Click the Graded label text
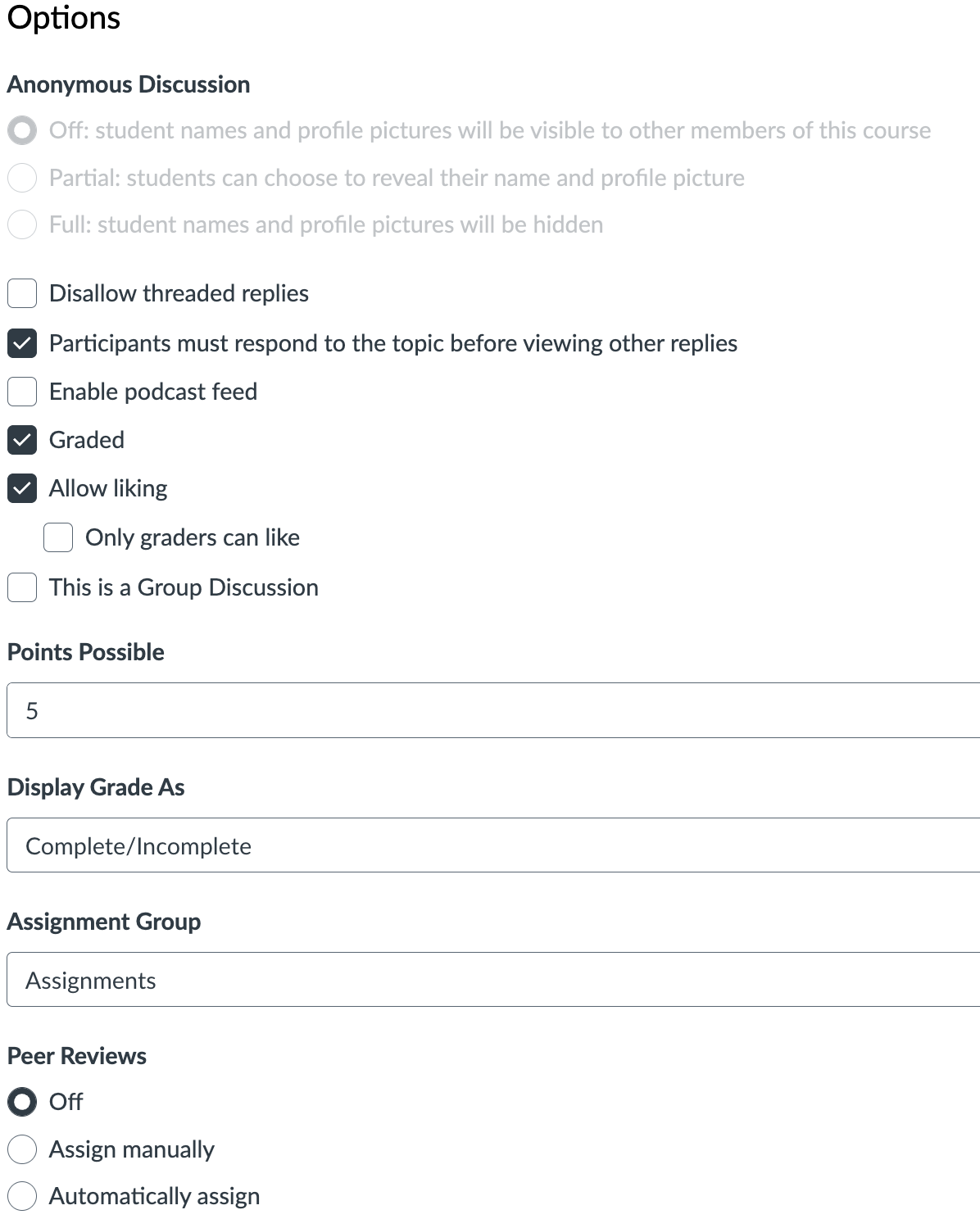 pos(87,440)
